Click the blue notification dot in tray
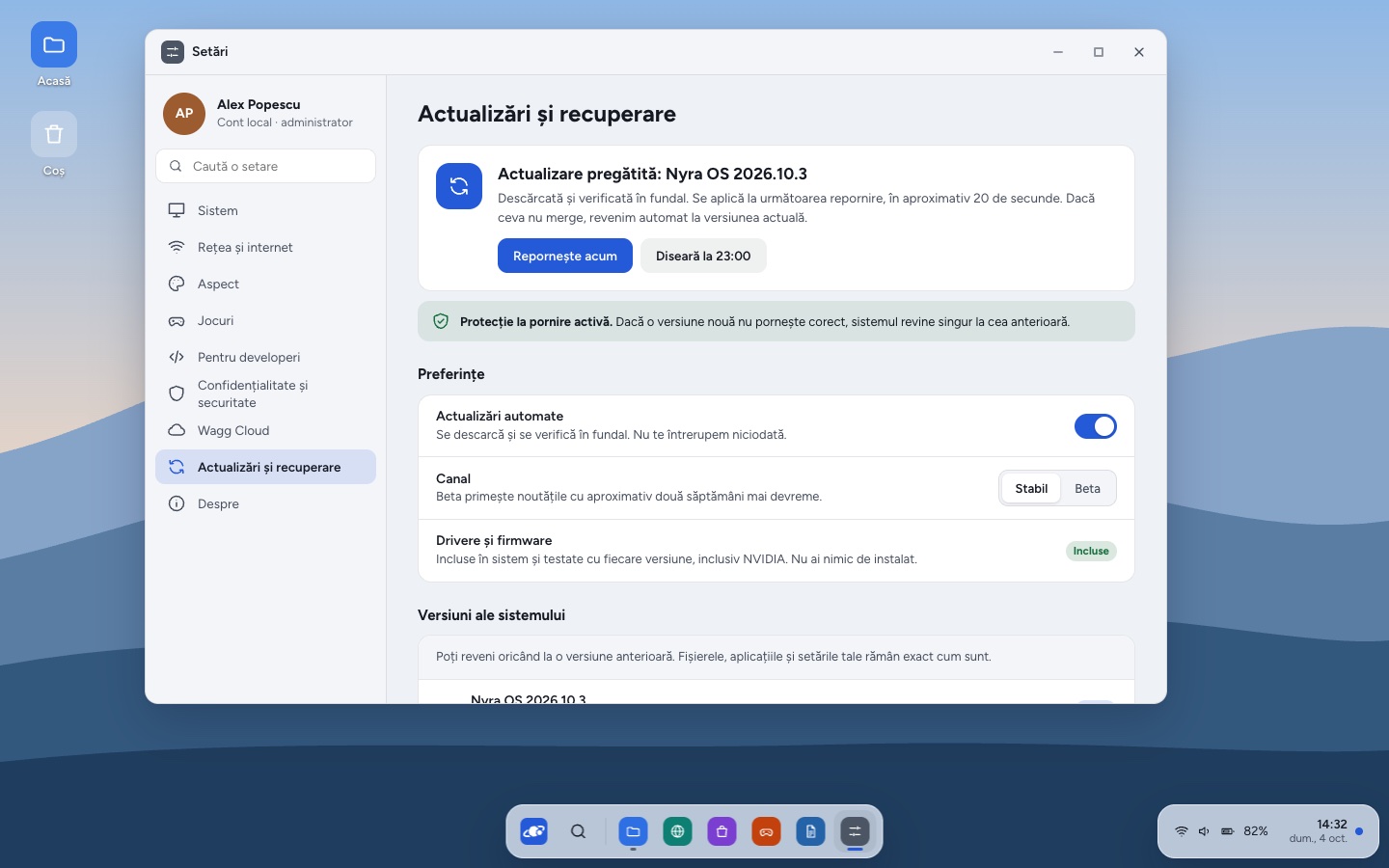Screen dimensions: 1389x868 (1359, 831)
